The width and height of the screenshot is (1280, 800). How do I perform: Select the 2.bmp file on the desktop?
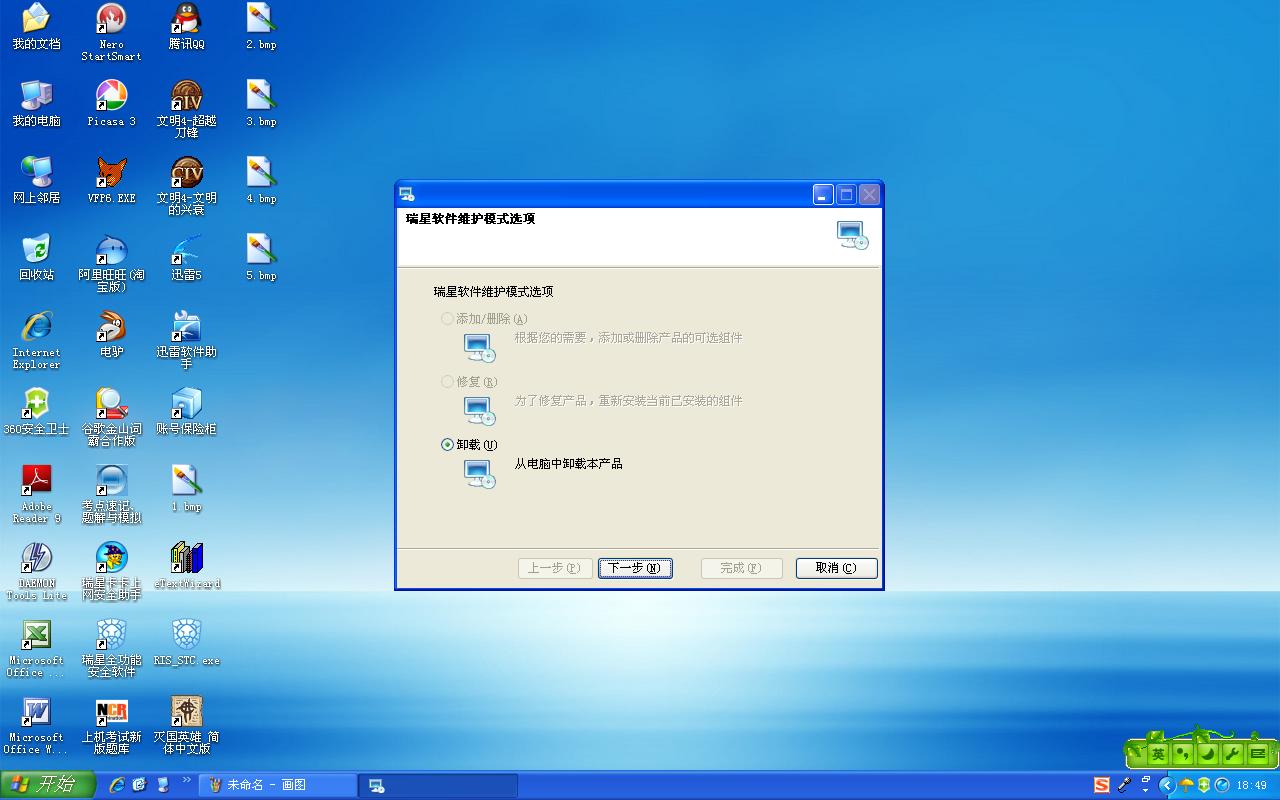(261, 27)
